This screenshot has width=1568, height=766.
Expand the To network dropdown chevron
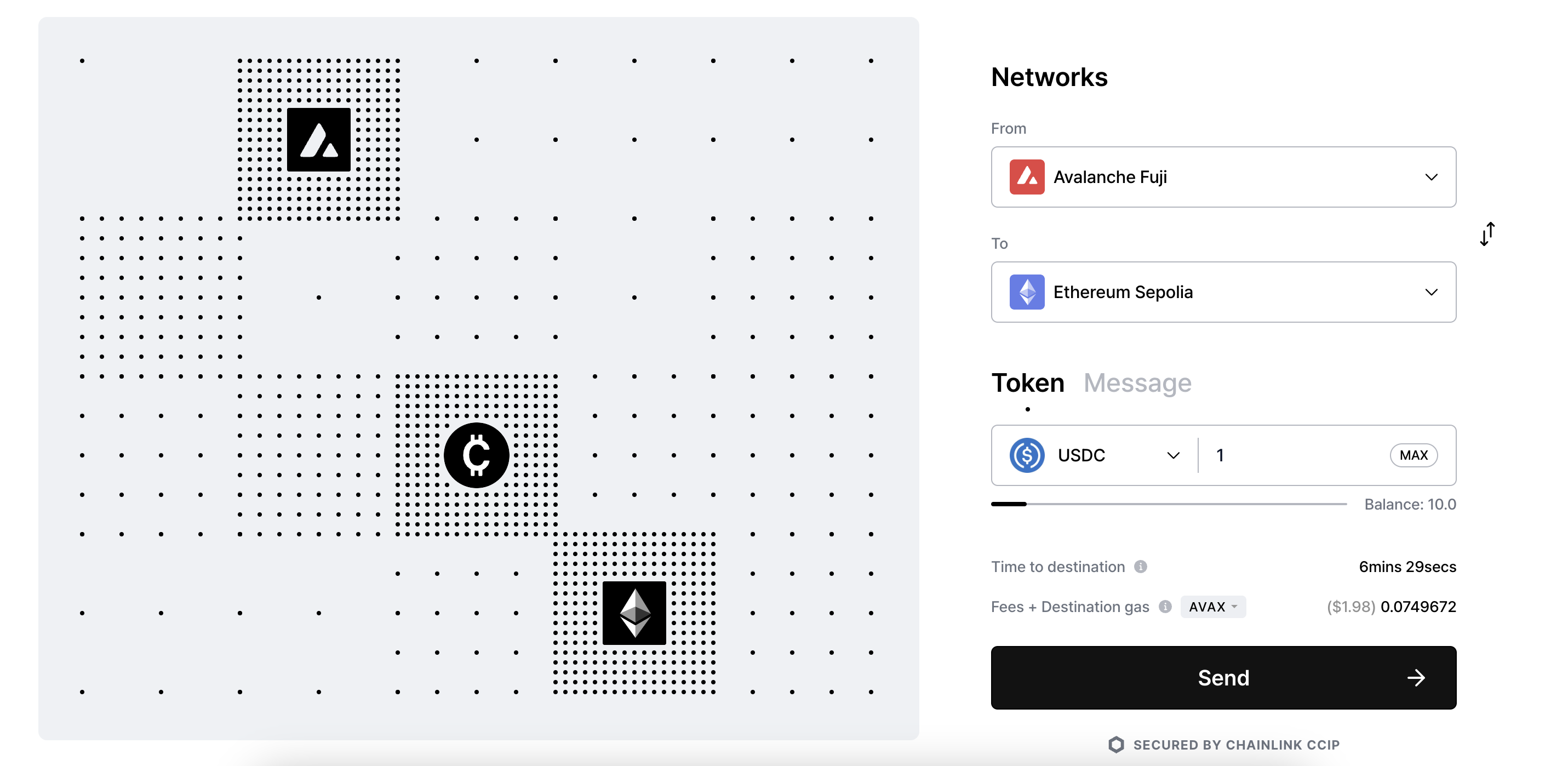coord(1431,292)
